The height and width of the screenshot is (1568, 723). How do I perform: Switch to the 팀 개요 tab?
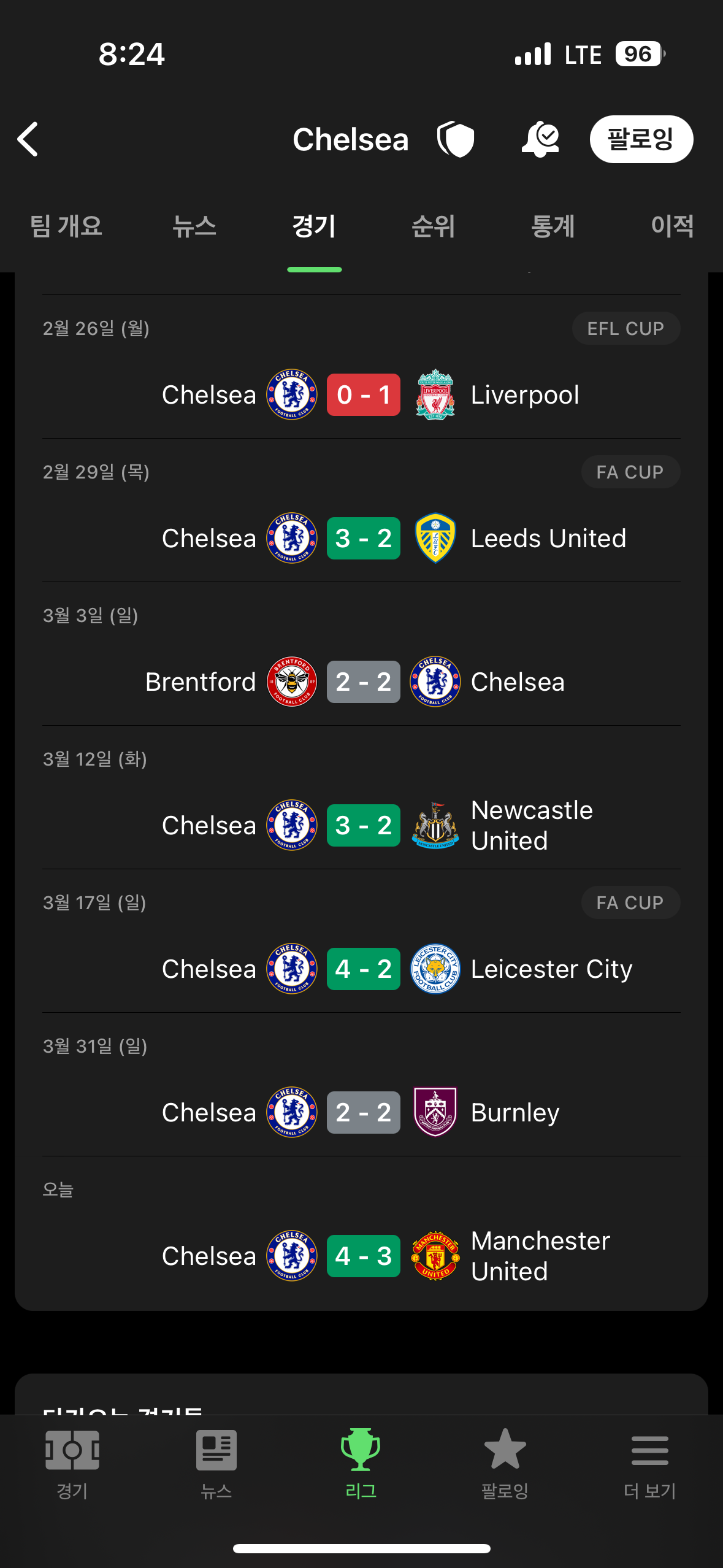pyautogui.click(x=66, y=226)
